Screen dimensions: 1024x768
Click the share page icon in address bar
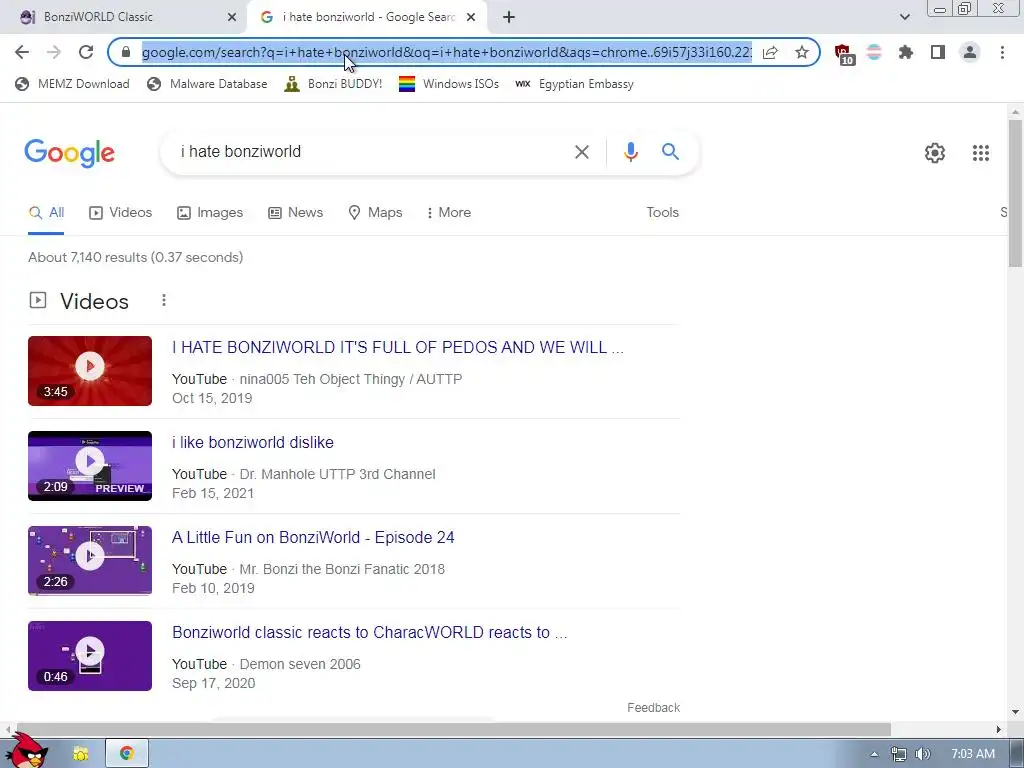pos(770,52)
